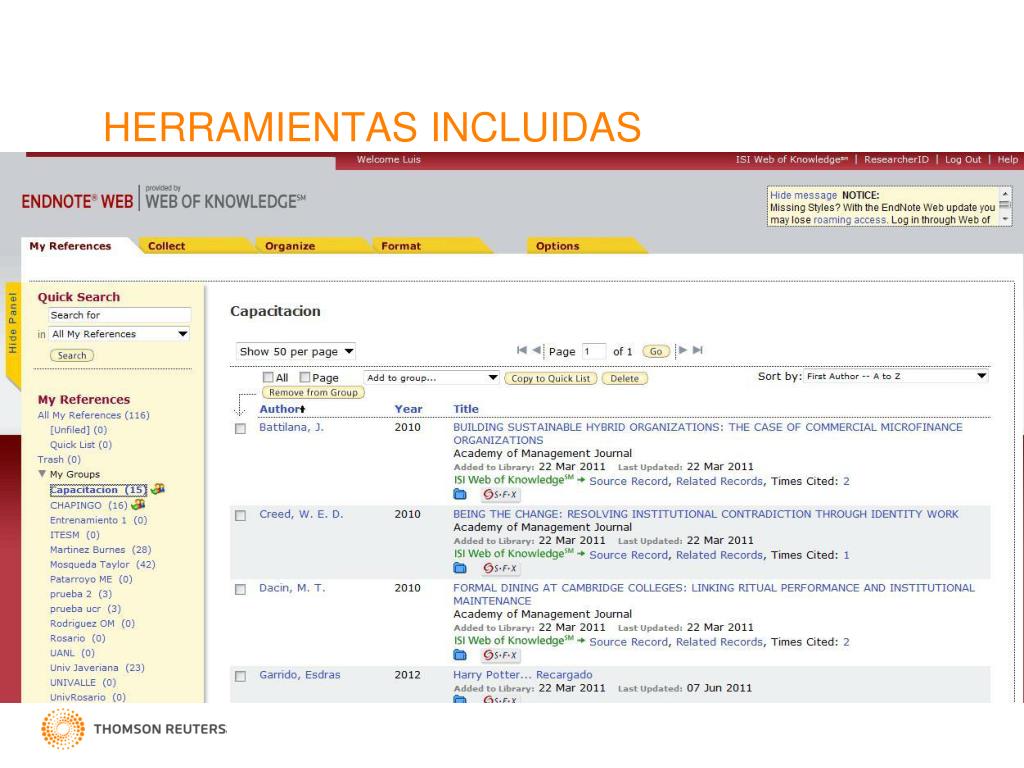The width and height of the screenshot is (1024, 768).
Task: Open the folder icon in the Dacin record
Action: [x=460, y=655]
